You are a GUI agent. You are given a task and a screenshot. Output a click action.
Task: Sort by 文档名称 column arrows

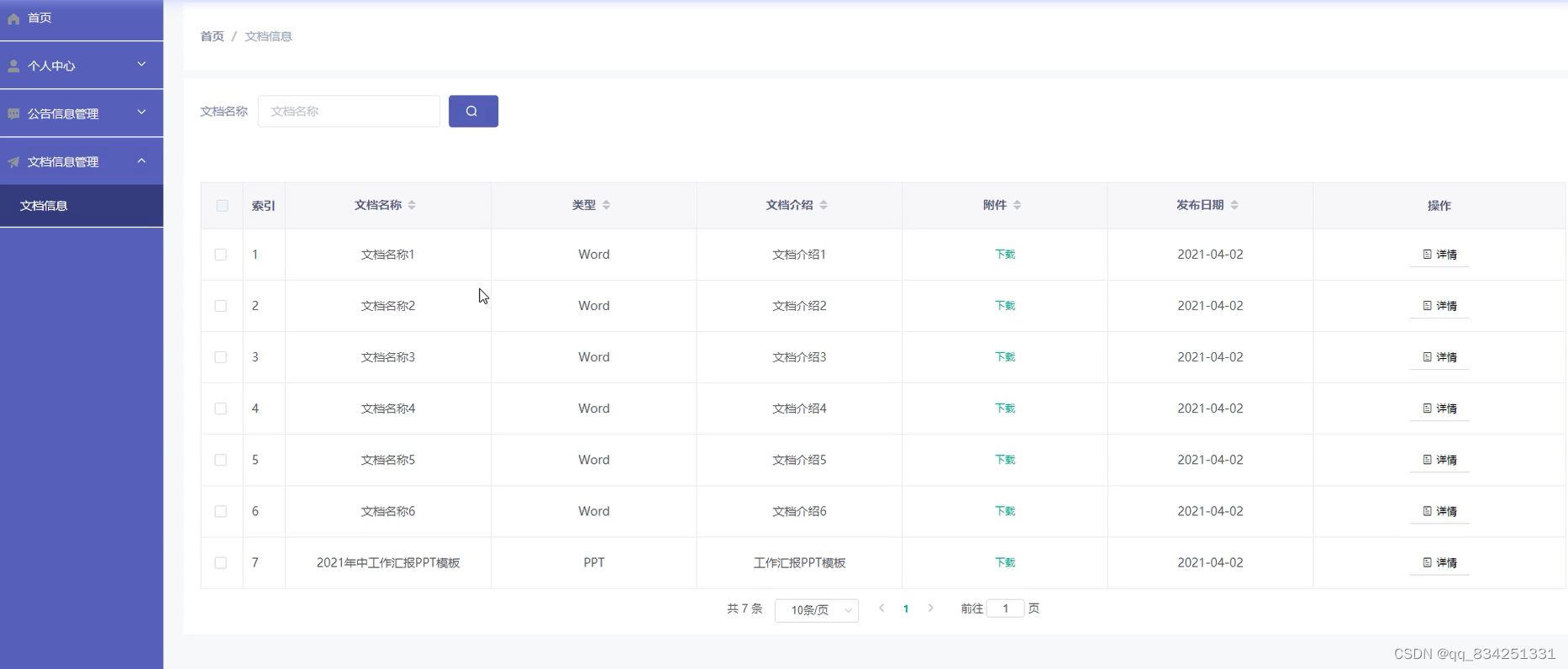(412, 205)
